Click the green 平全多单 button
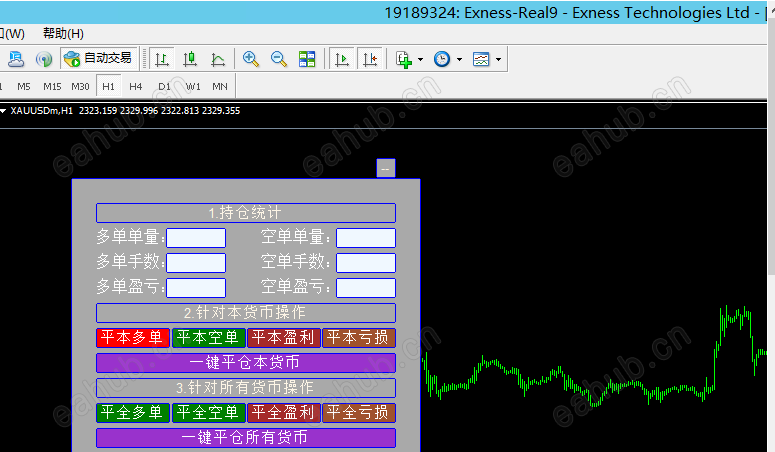 click(133, 412)
